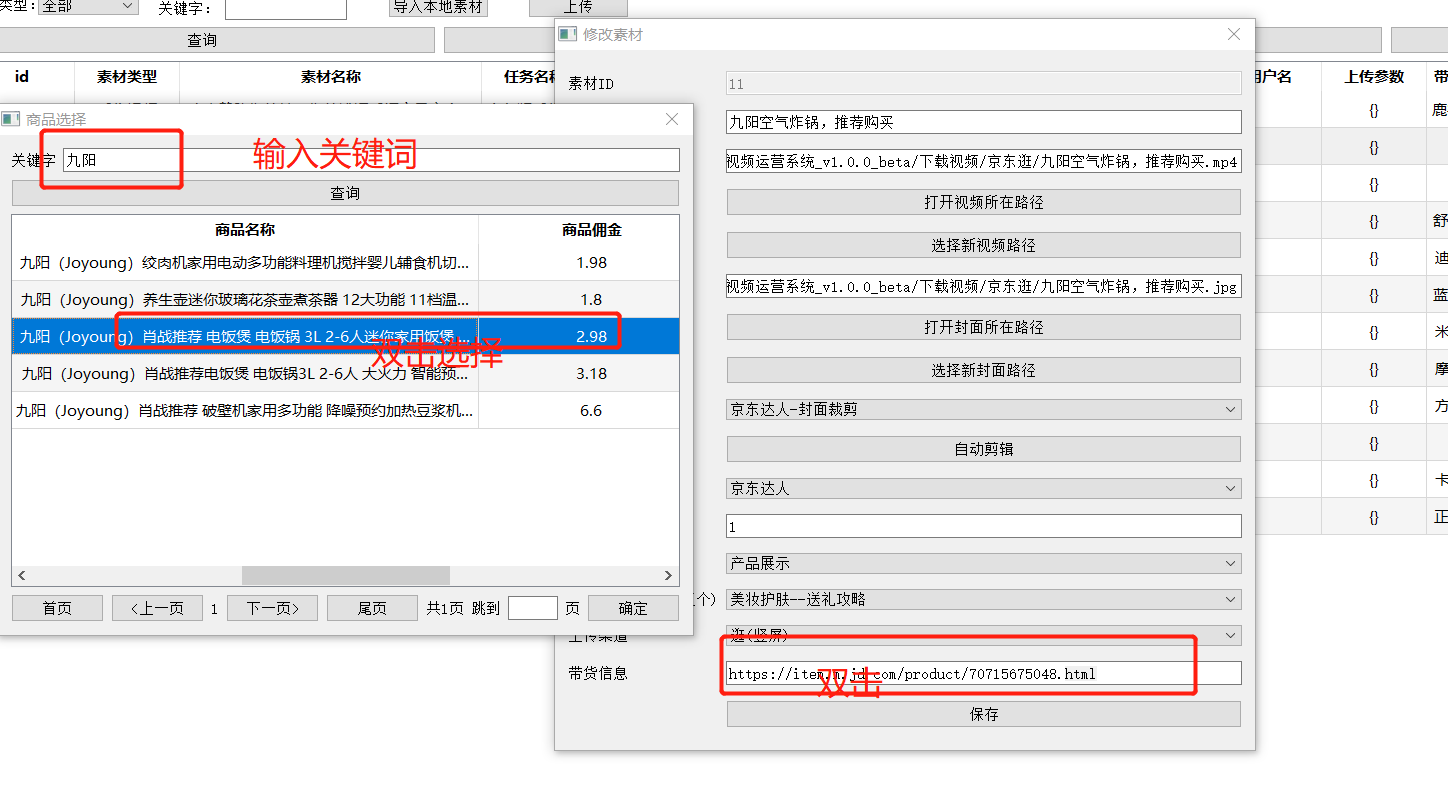Confirm page jump with 确定 button
Viewport: 1448px width, 802px height.
(633, 608)
